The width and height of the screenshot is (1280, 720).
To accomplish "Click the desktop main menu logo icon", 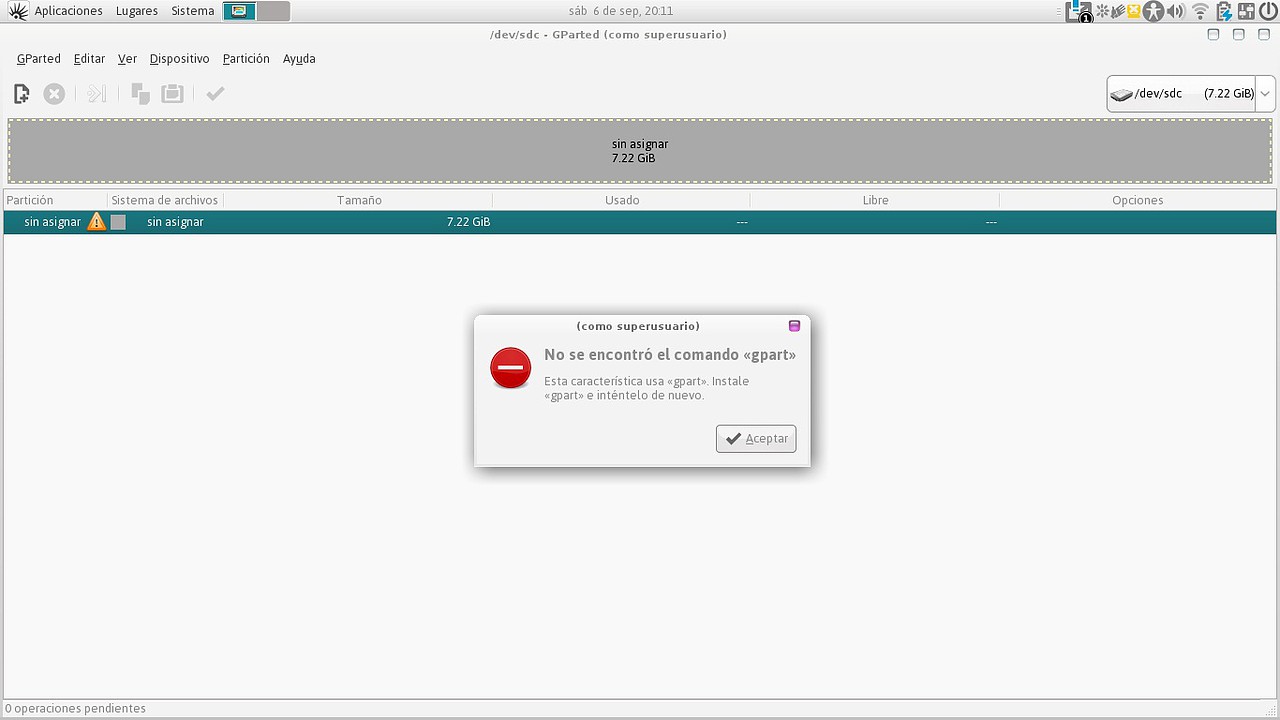I will coord(17,11).
